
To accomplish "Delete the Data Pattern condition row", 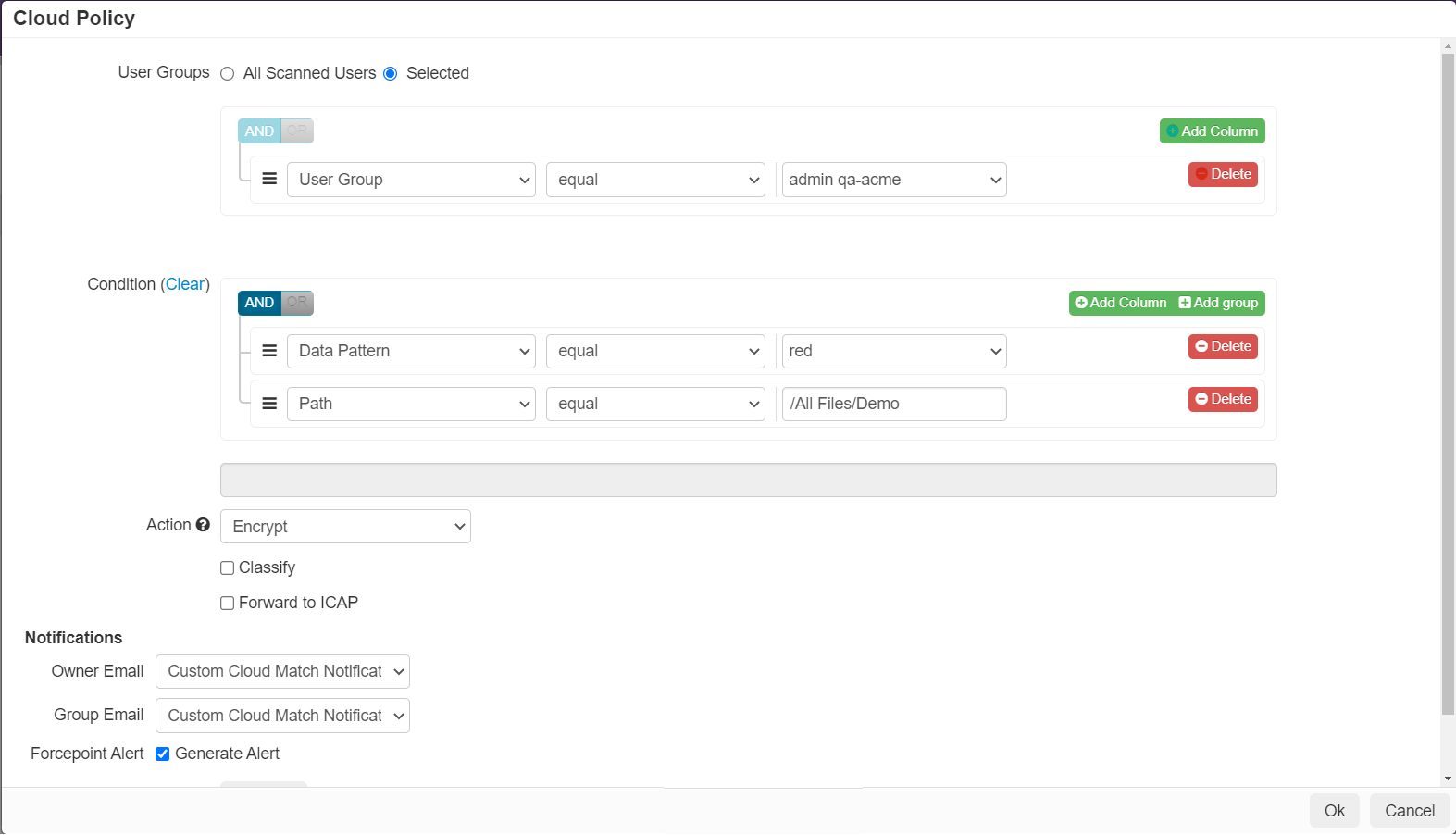I will 1223,346.
